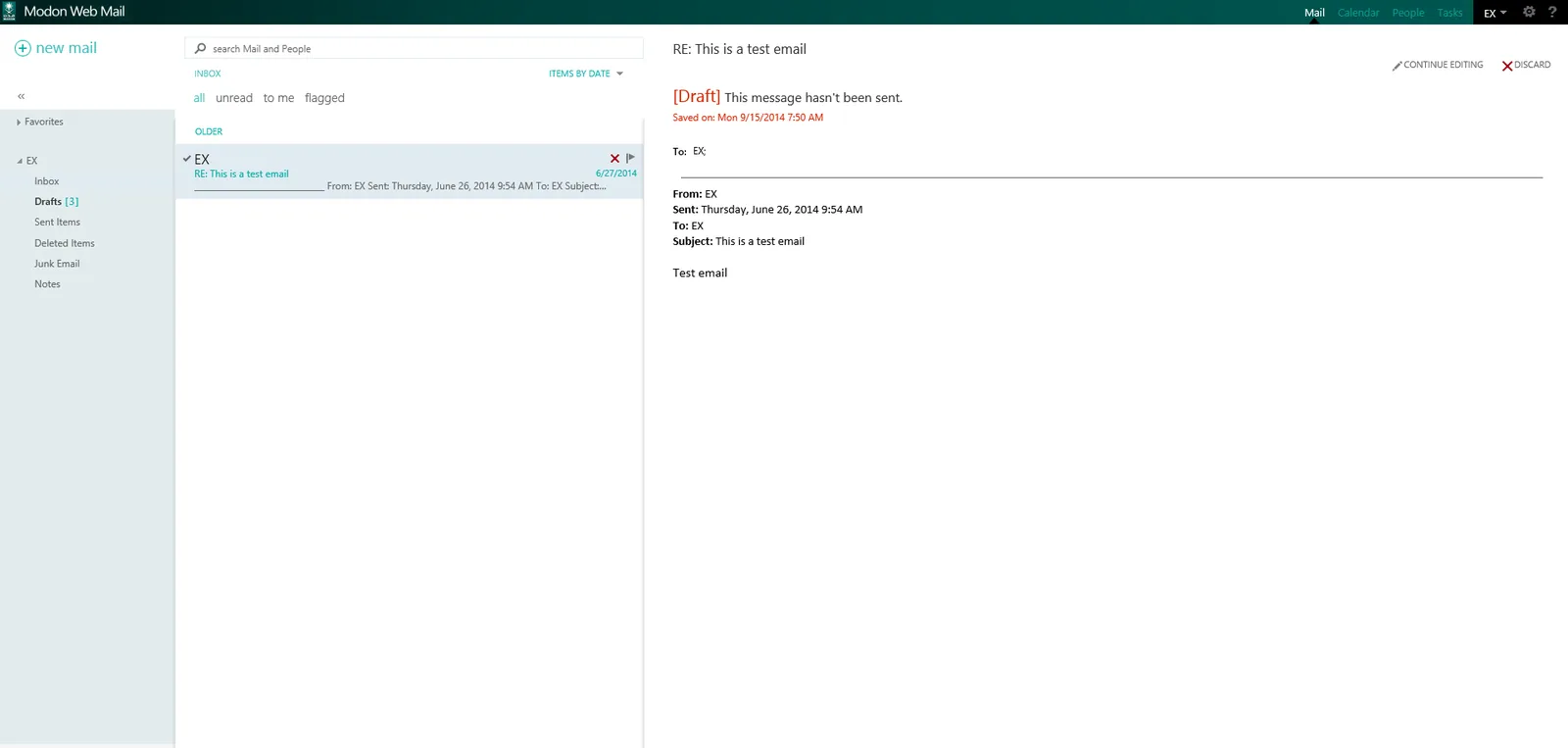Screen dimensions: 1568x748
Task: Click the new mail plus icon
Action: click(x=23, y=48)
